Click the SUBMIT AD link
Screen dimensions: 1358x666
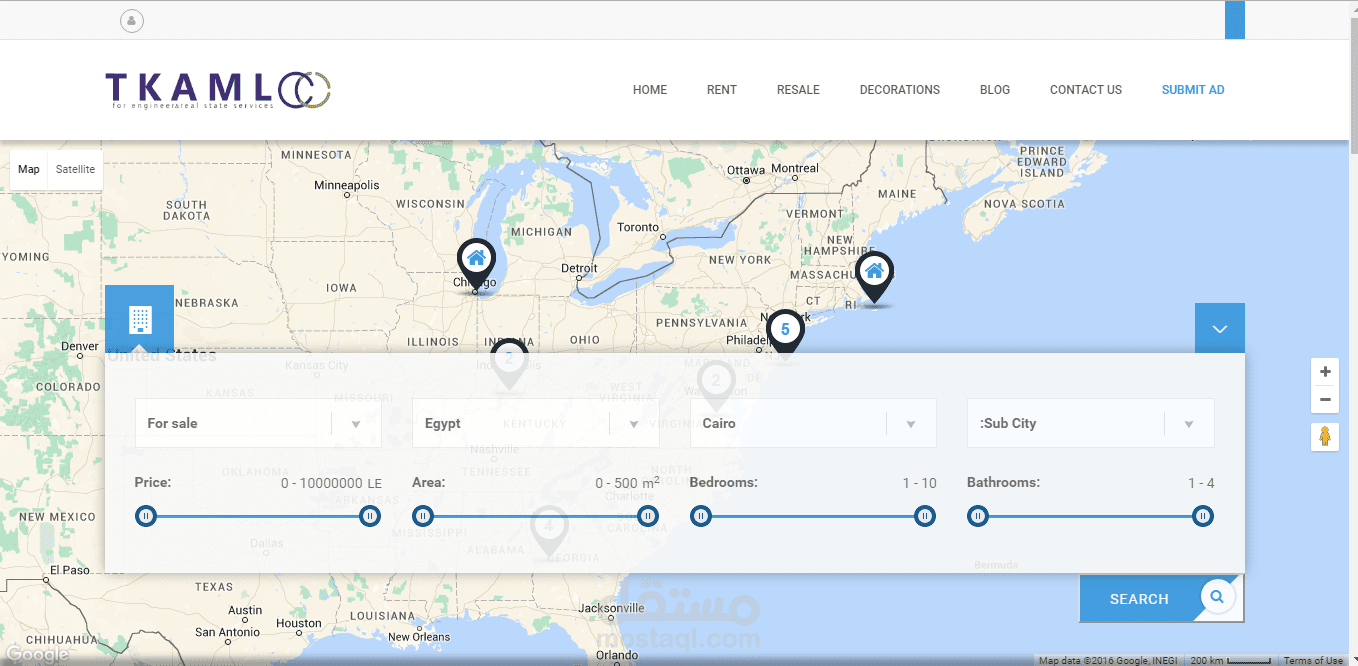[1193, 90]
